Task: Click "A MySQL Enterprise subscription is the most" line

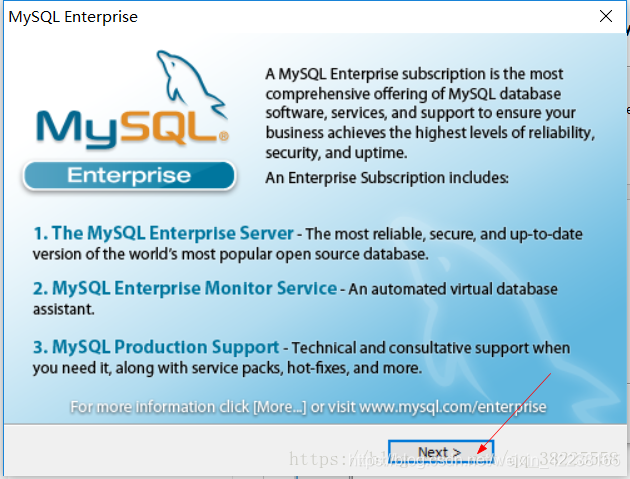Action: click(414, 74)
